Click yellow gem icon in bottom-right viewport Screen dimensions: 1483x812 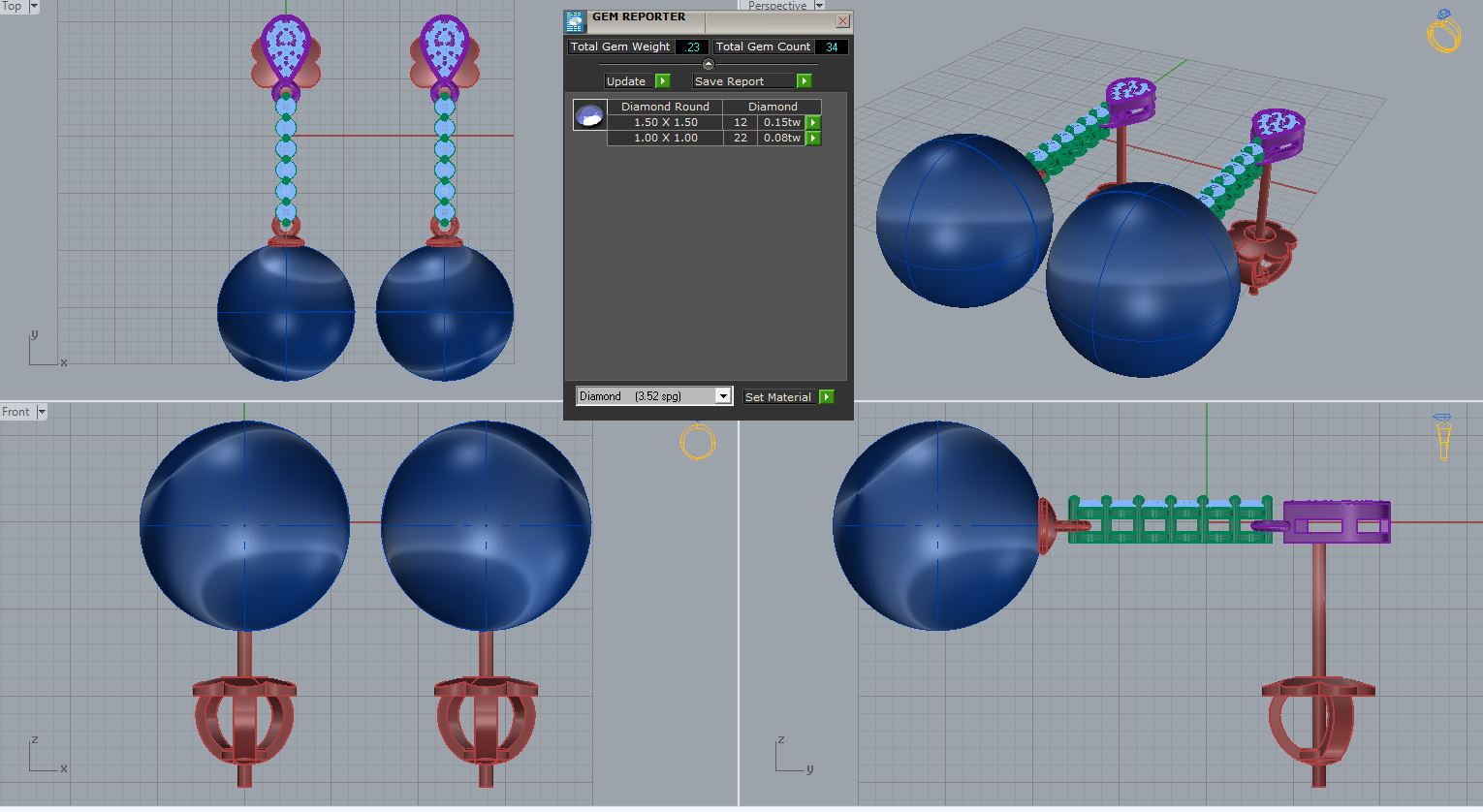click(1442, 436)
